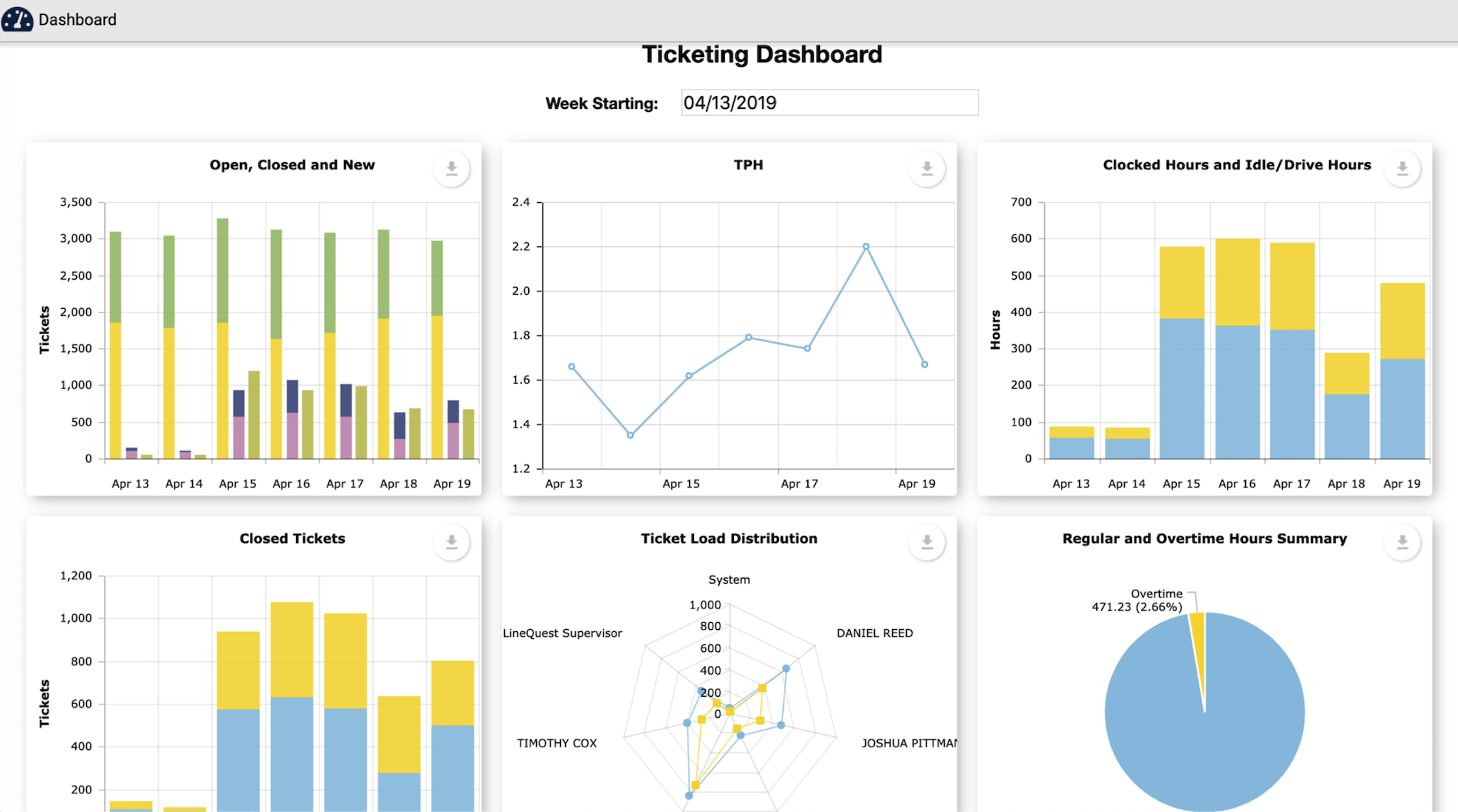Click the Apr 13 TPH data point
Screen dimensions: 1458x812
(572, 367)
